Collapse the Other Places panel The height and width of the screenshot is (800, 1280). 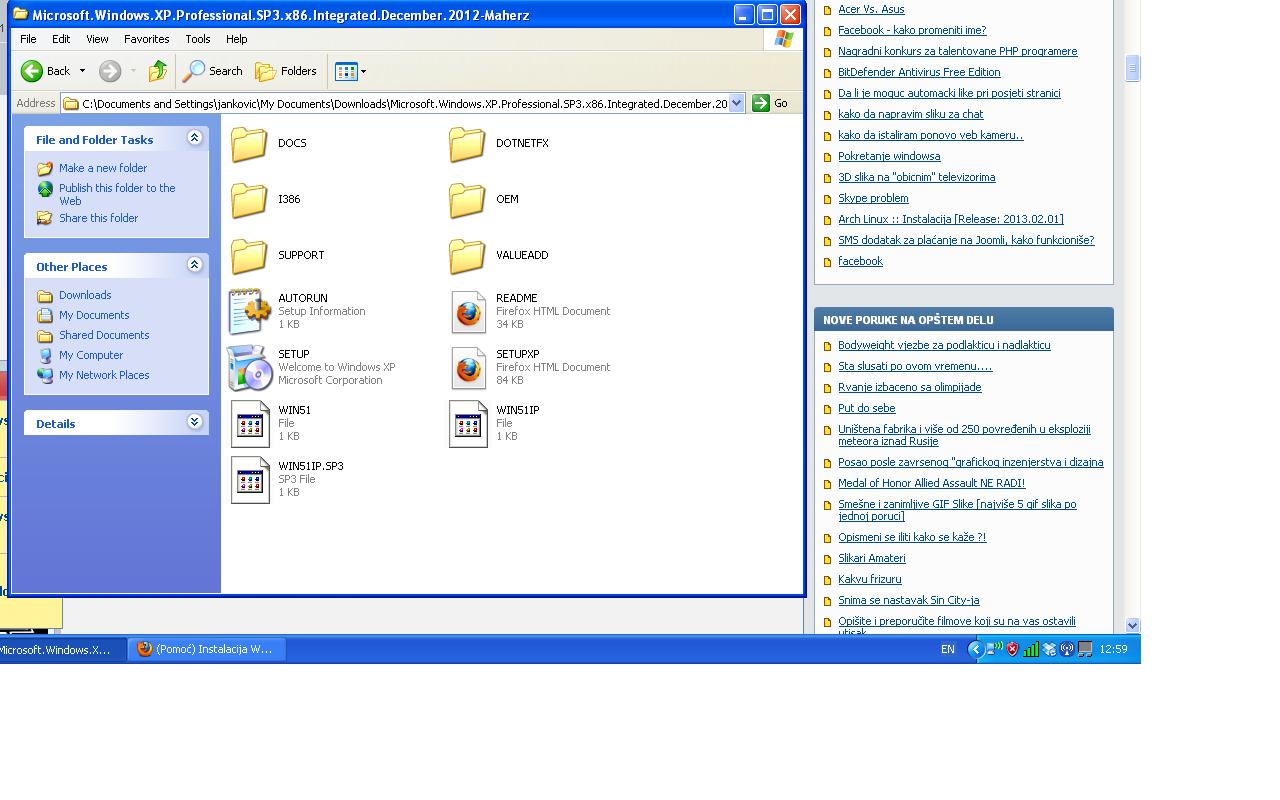(x=195, y=265)
